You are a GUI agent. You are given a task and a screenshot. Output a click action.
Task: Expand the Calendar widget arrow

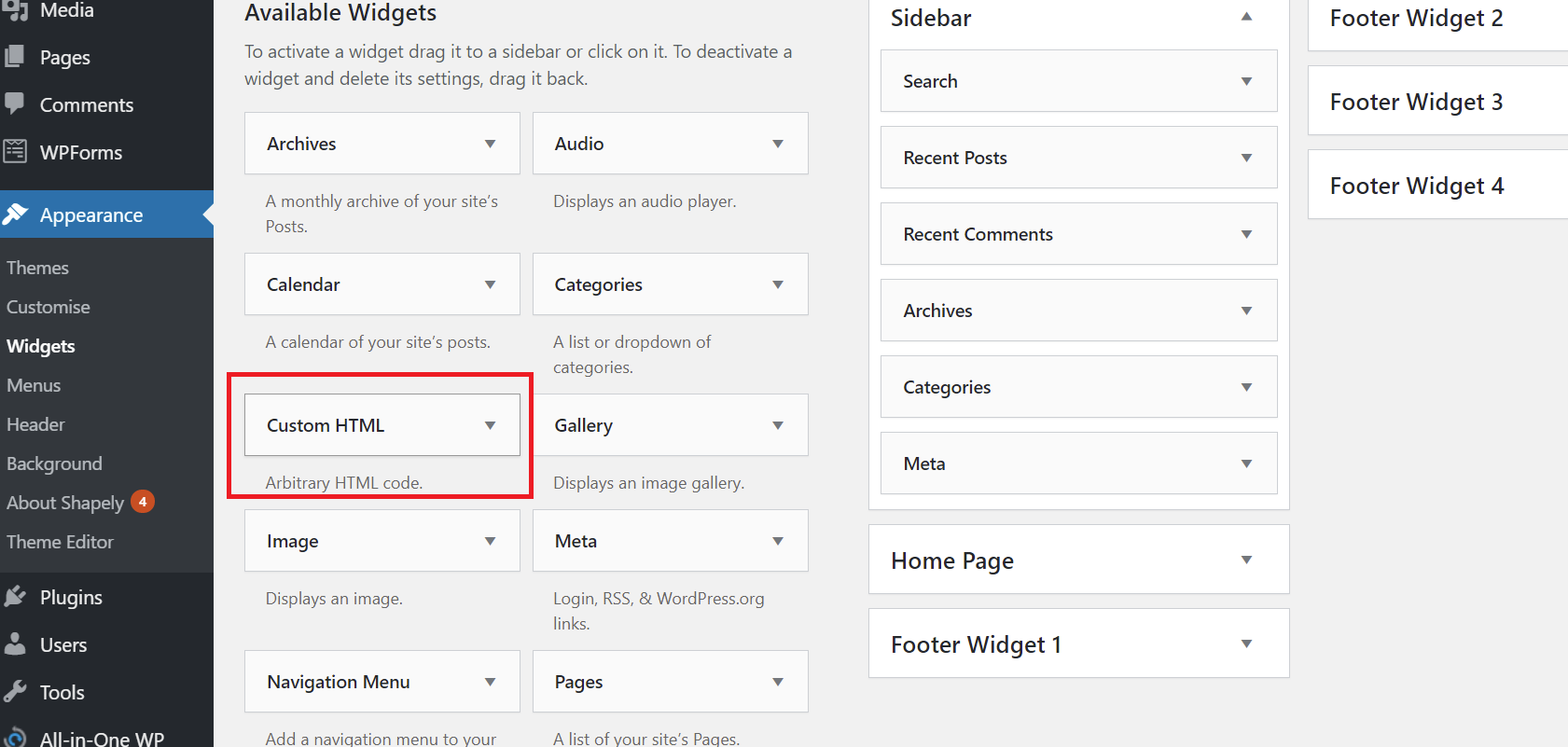490,284
